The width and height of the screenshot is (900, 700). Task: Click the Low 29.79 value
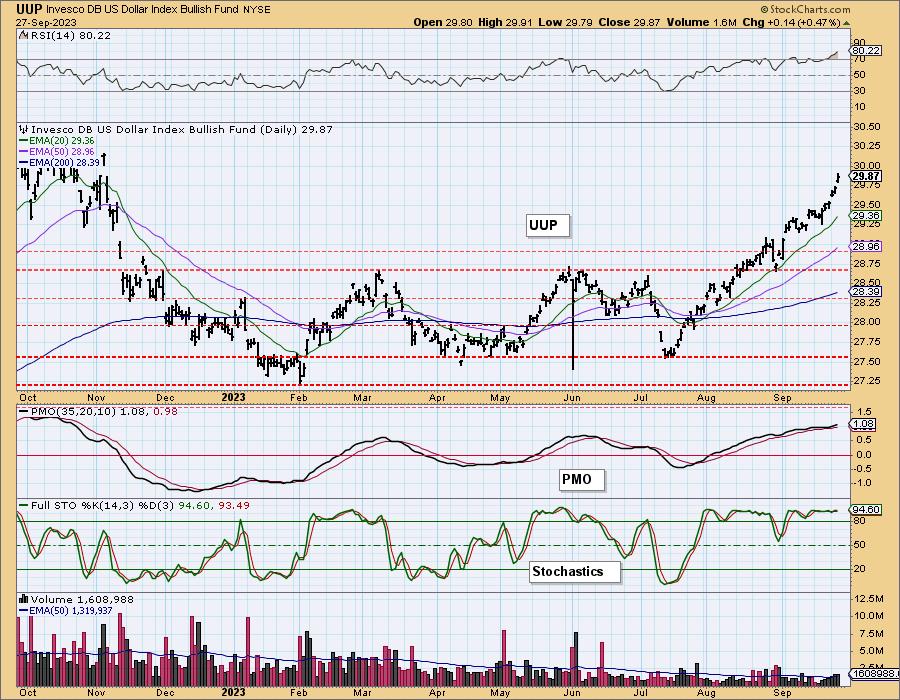[x=565, y=22]
